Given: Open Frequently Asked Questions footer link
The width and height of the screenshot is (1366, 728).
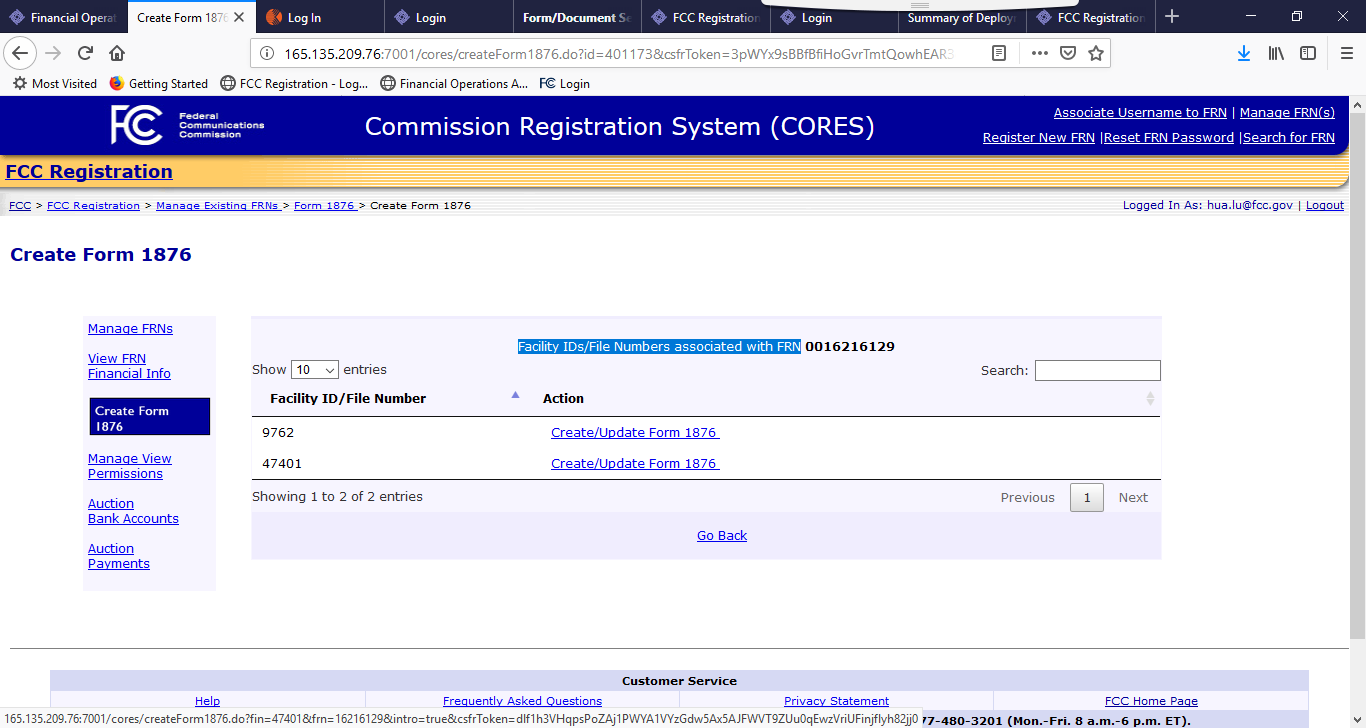Looking at the screenshot, I should tap(522, 701).
